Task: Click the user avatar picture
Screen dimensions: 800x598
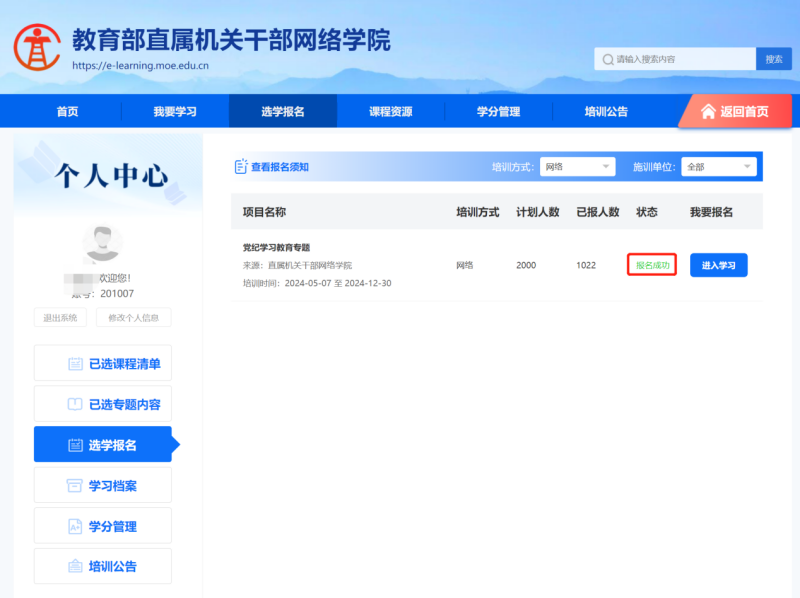Action: [101, 245]
